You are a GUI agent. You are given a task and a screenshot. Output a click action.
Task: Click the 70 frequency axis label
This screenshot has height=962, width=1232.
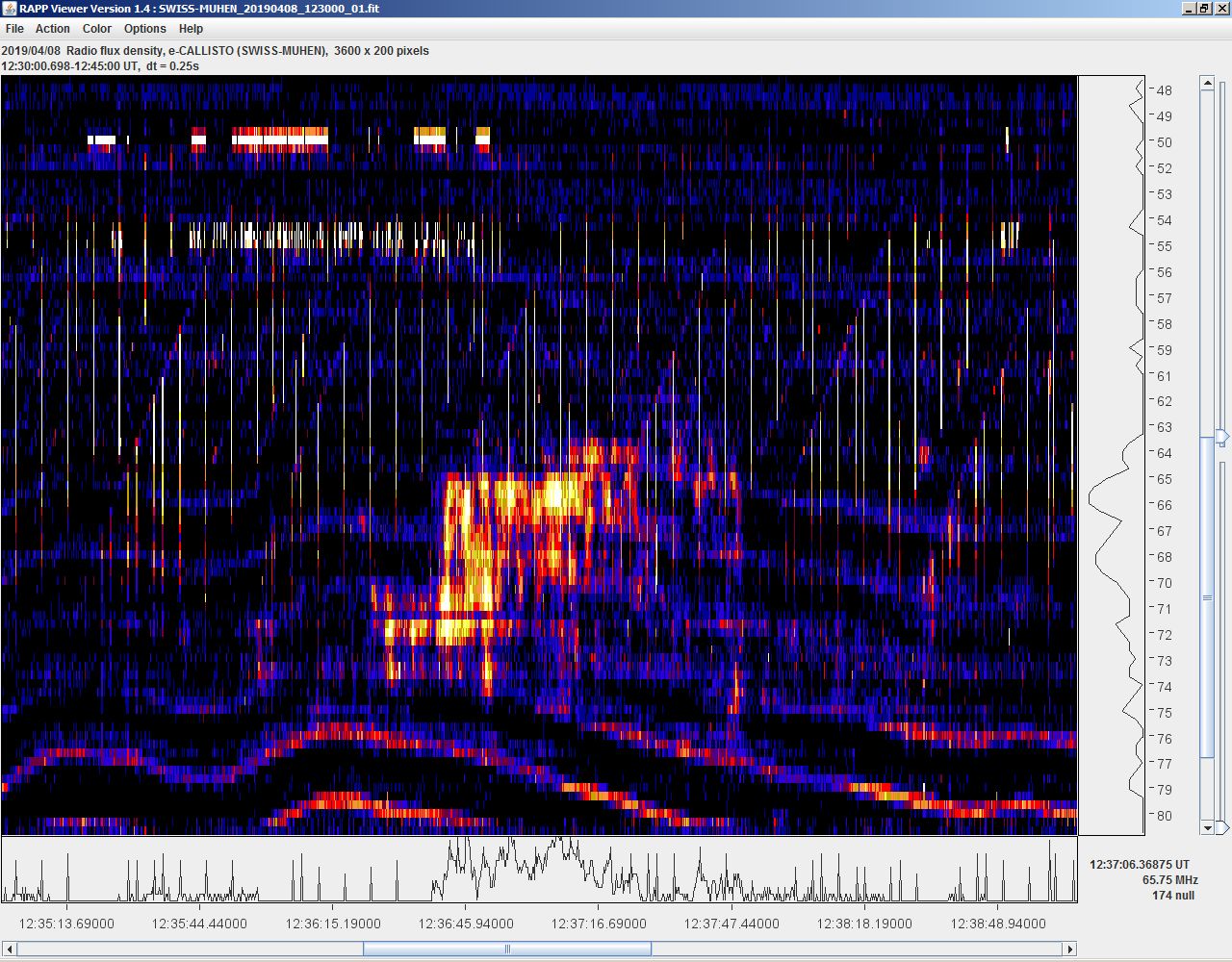pyautogui.click(x=1165, y=583)
